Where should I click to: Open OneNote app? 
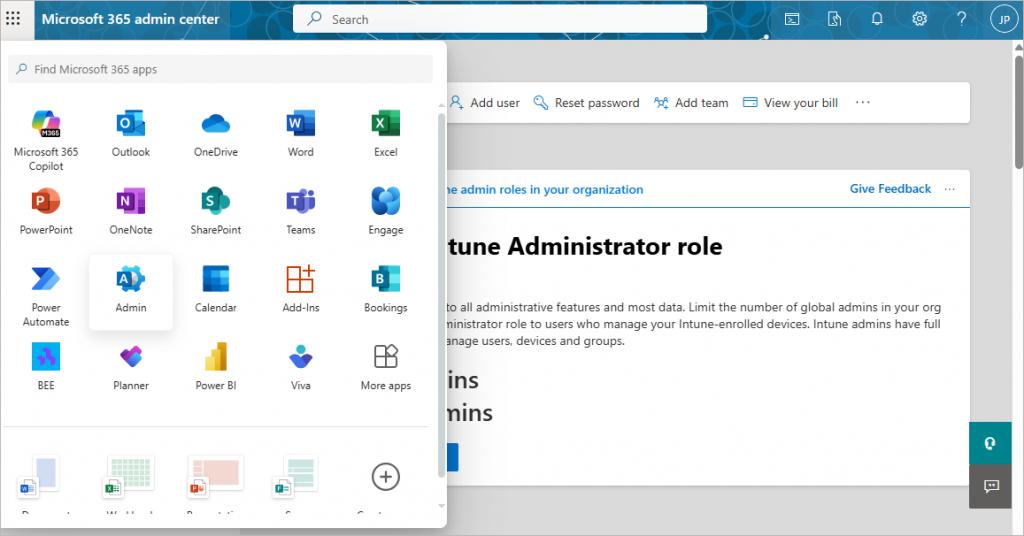coord(131,212)
